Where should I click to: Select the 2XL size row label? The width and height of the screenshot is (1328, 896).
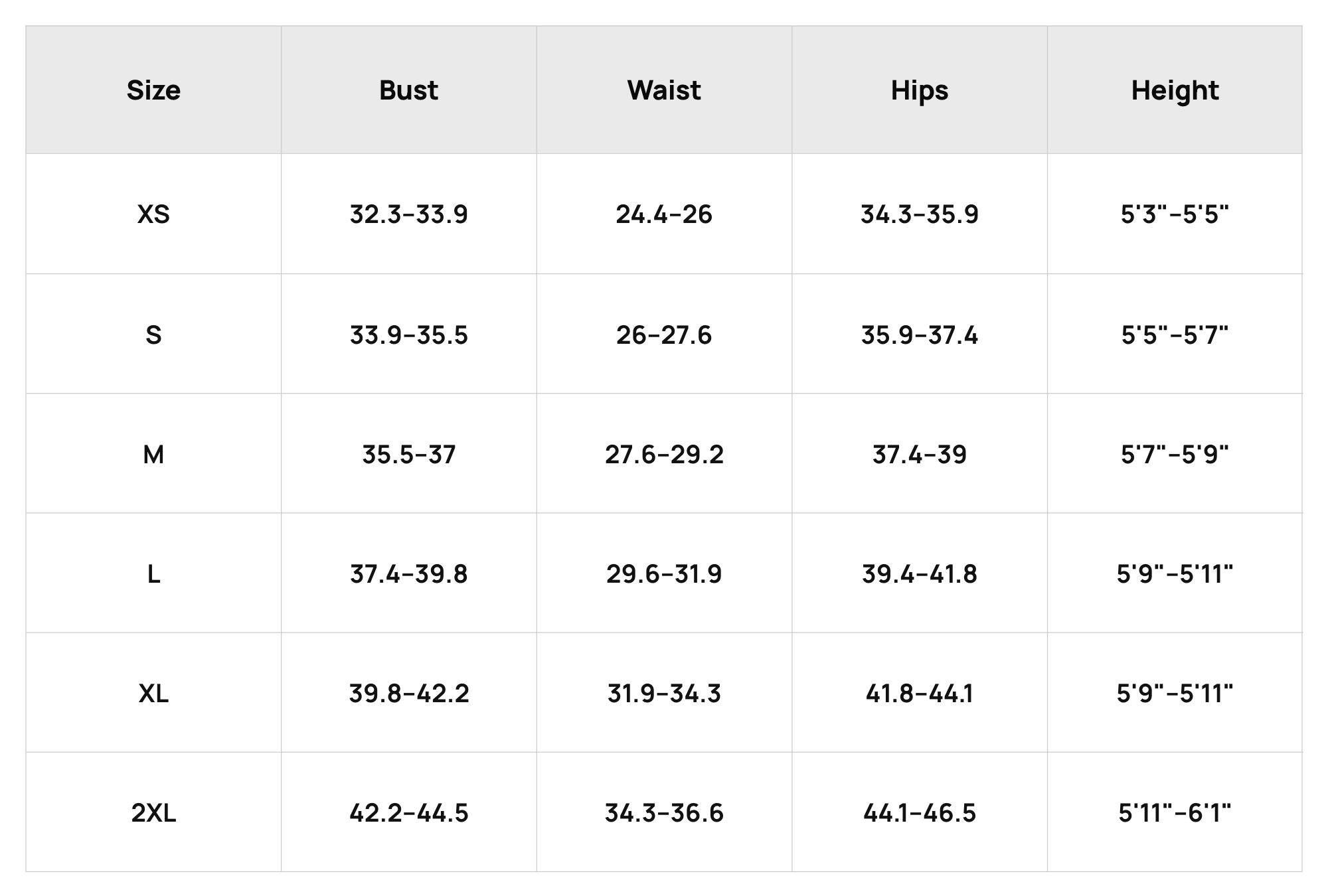pos(153,813)
